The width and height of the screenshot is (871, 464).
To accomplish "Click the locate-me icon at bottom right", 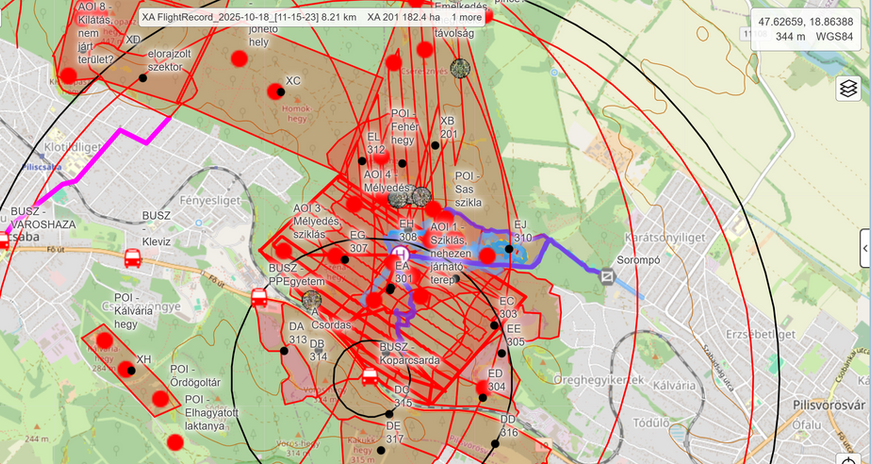I will pyautogui.click(x=850, y=460).
